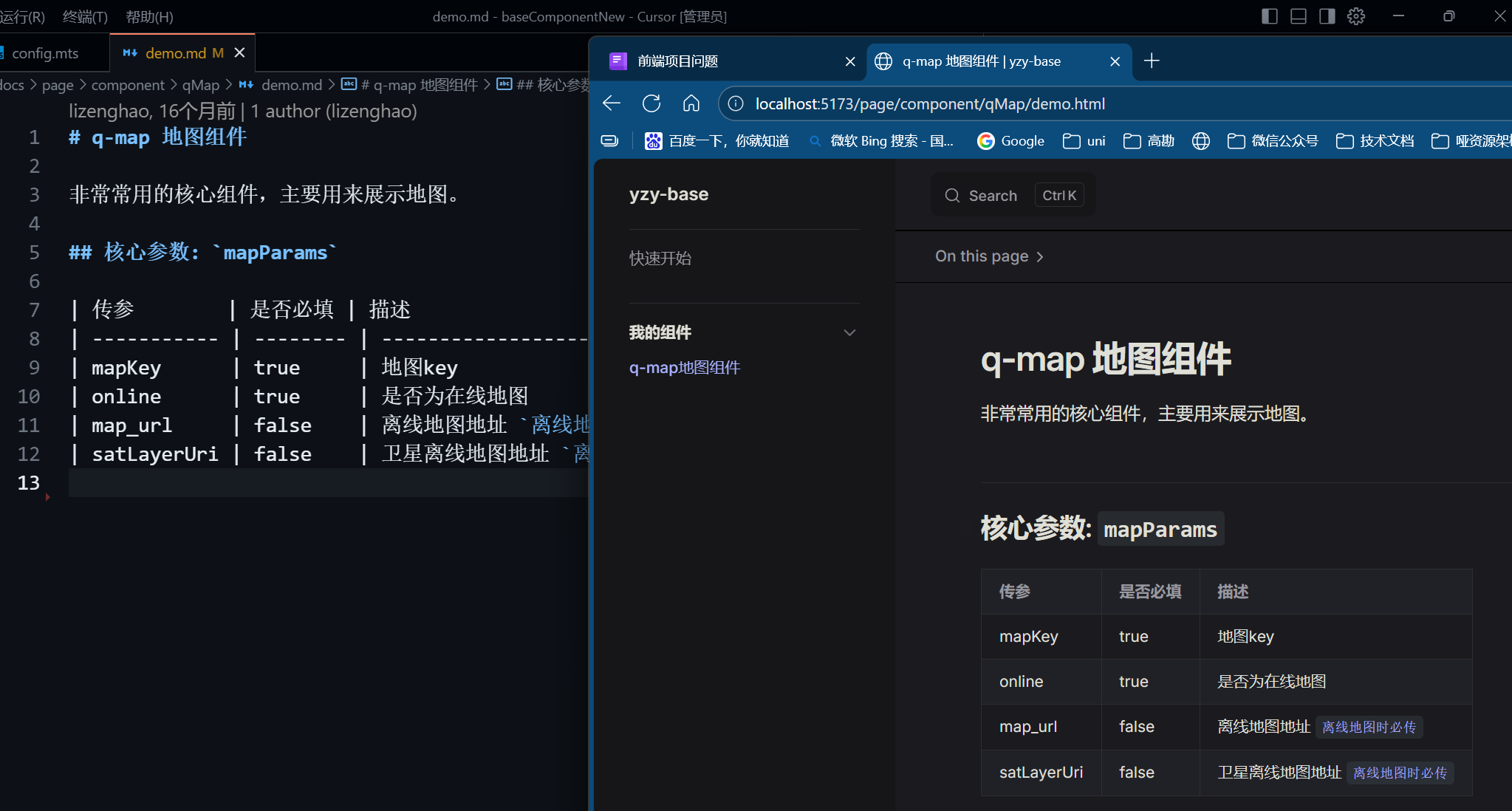Image resolution: width=1512 pixels, height=811 pixels.
Task: Open q-map地图组件 sidebar link
Action: (x=684, y=368)
